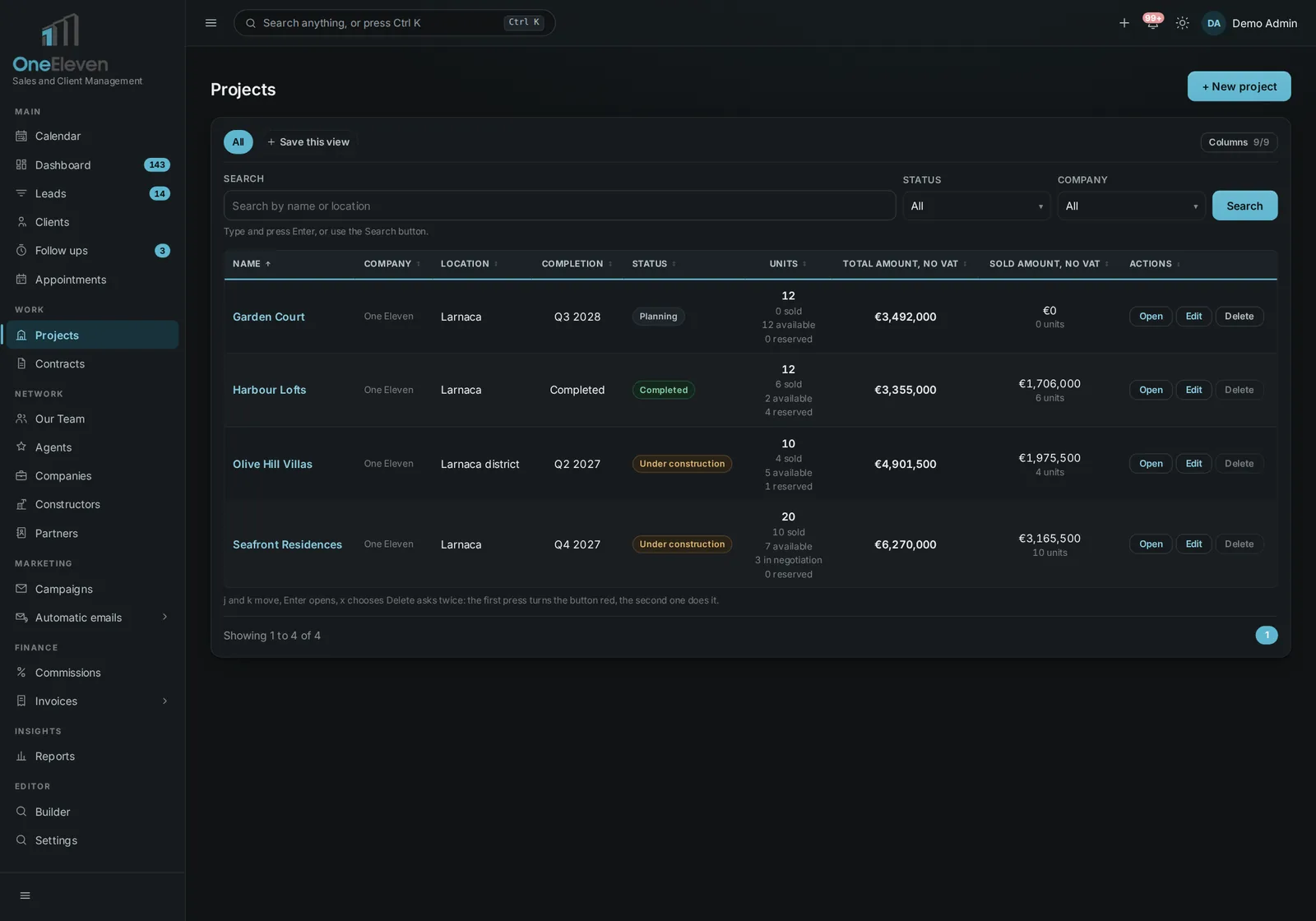Open Companies briefcase icon
The height and width of the screenshot is (921, 1316).
[x=21, y=475]
